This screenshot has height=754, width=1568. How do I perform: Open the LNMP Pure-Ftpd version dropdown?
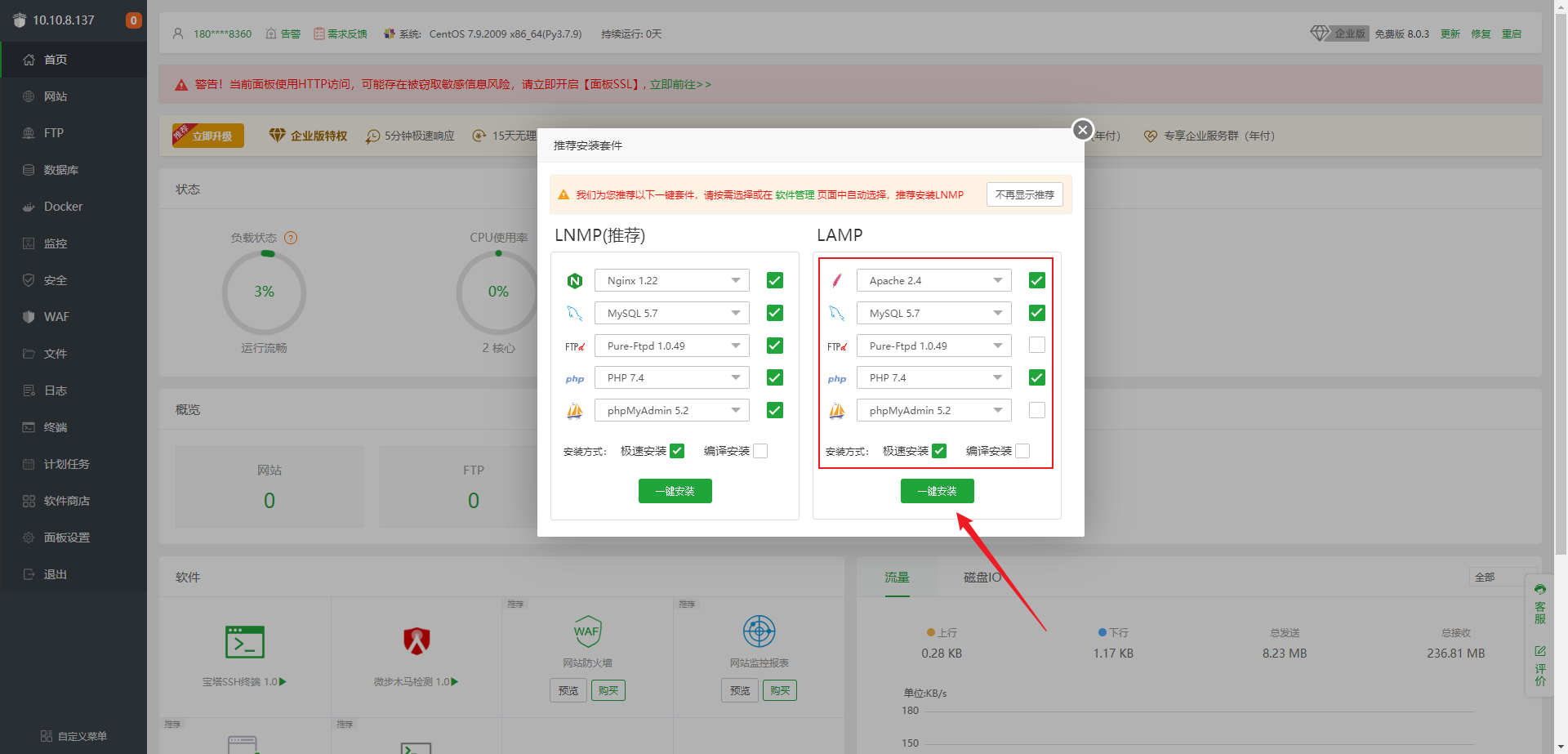[672, 346]
